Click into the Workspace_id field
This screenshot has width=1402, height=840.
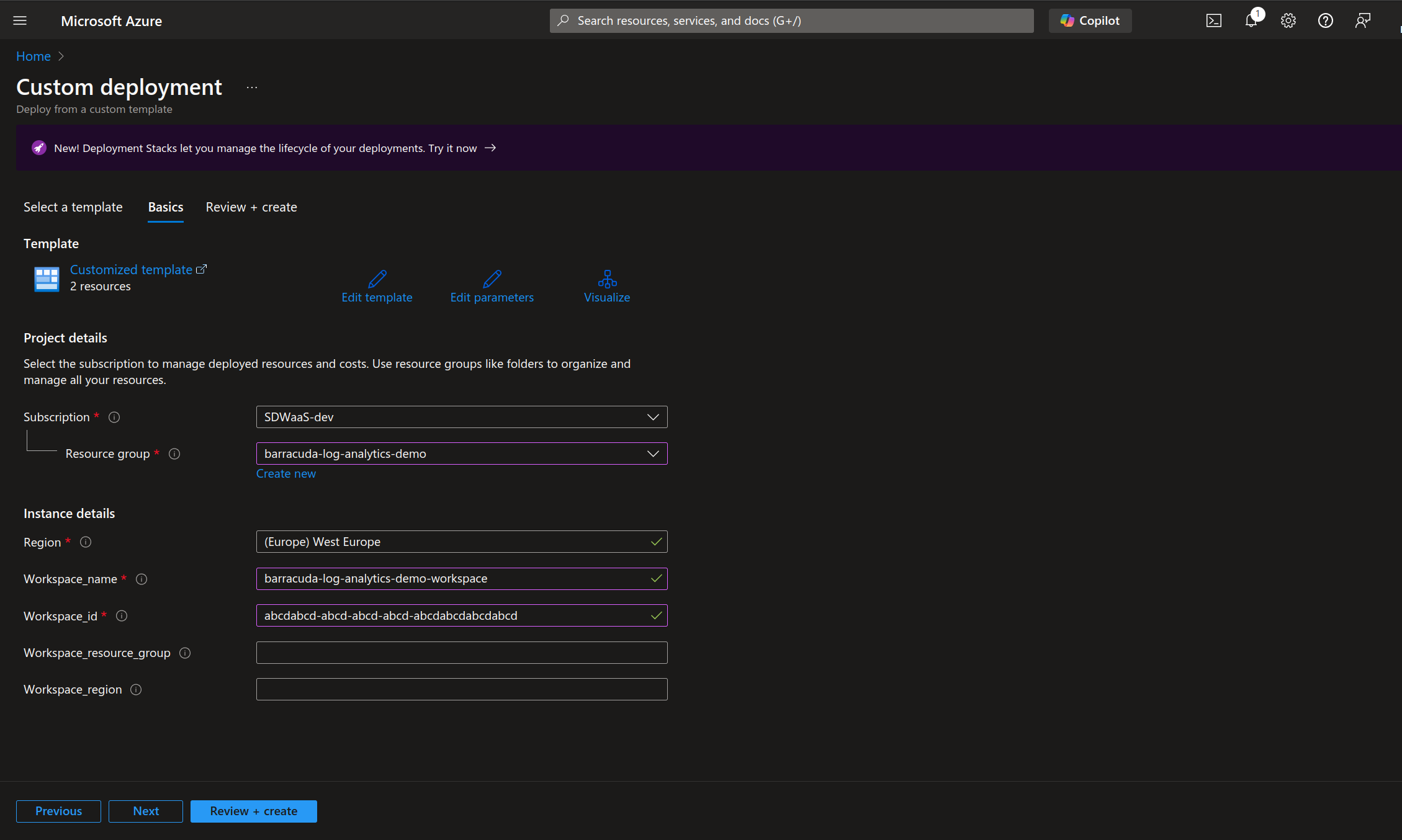pyautogui.click(x=462, y=615)
